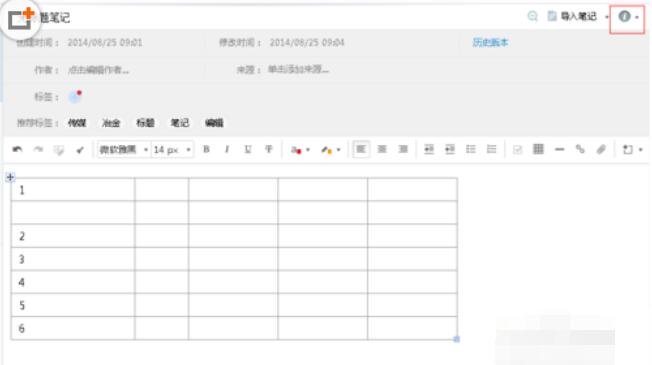
Task: Click the format painter icon after redo
Action: (59, 150)
